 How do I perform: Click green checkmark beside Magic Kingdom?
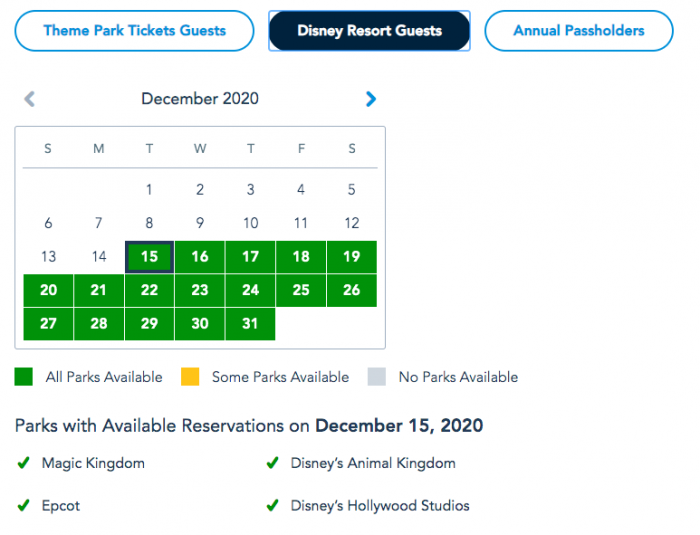click(23, 463)
